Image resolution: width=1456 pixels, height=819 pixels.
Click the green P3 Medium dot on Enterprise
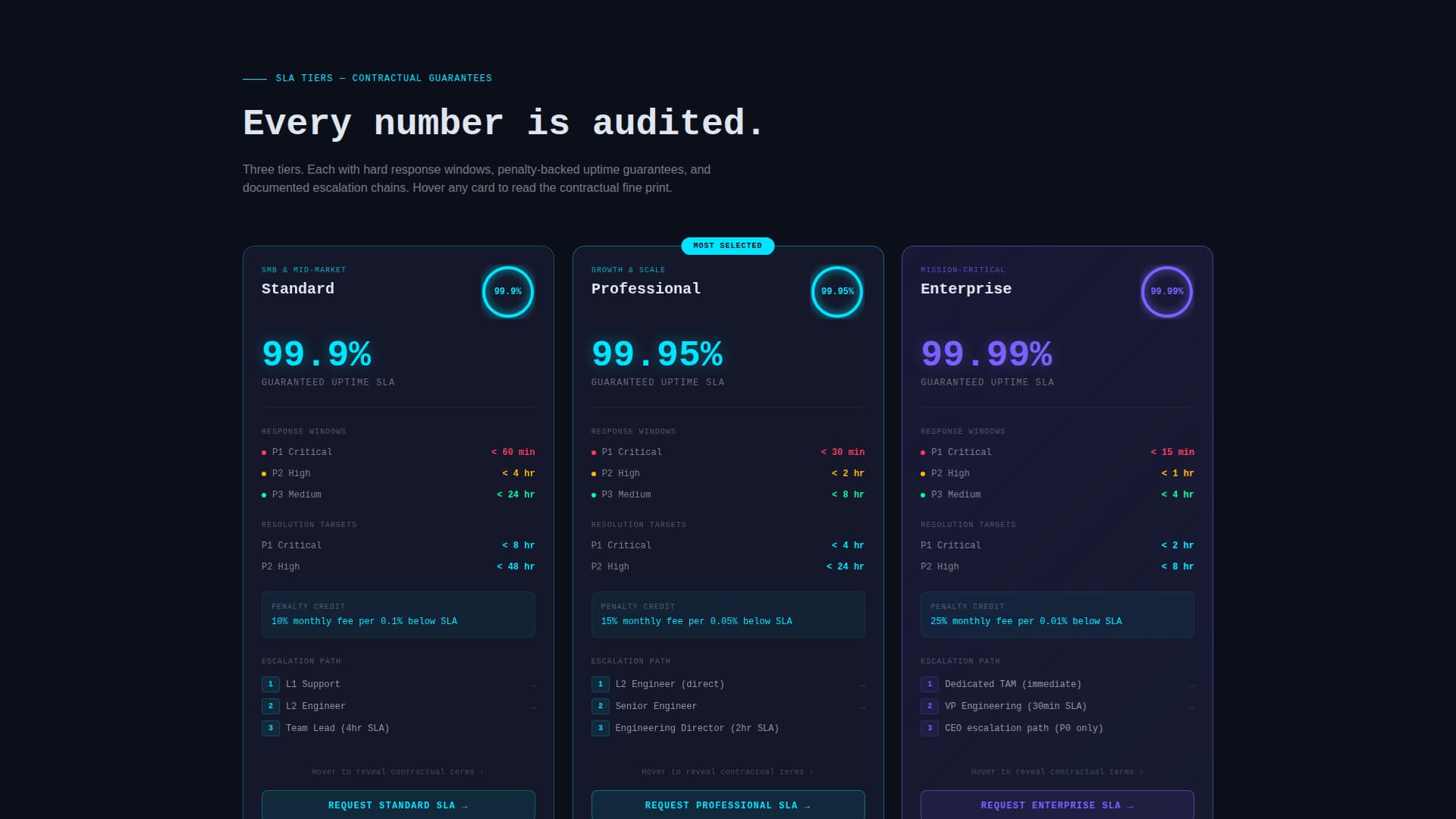[922, 494]
